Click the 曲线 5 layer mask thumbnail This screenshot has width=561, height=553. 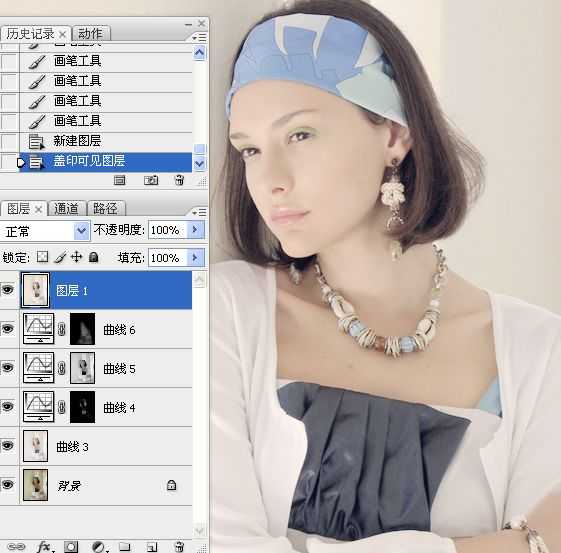[x=83, y=368]
